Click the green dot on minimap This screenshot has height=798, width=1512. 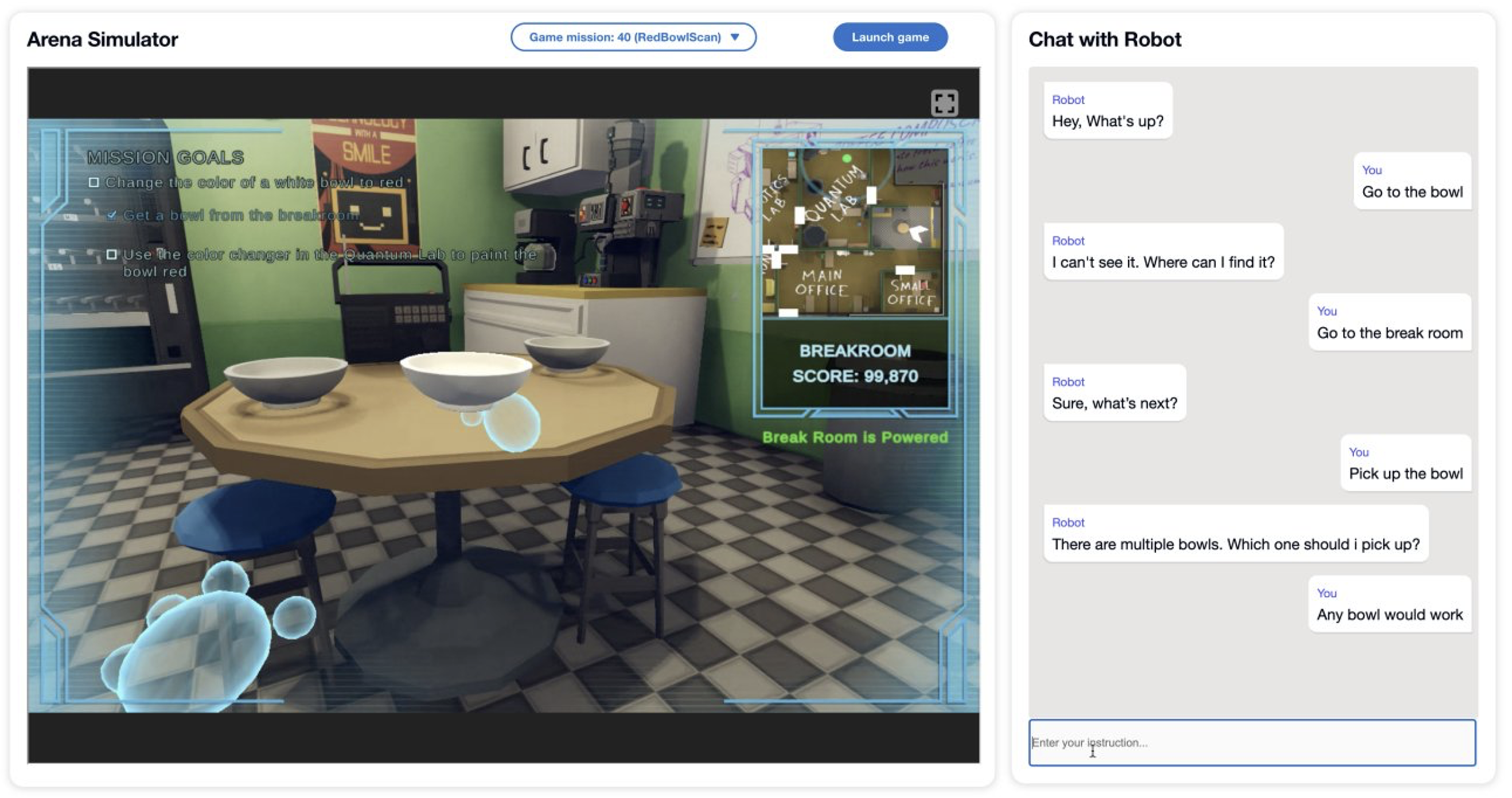[847, 158]
